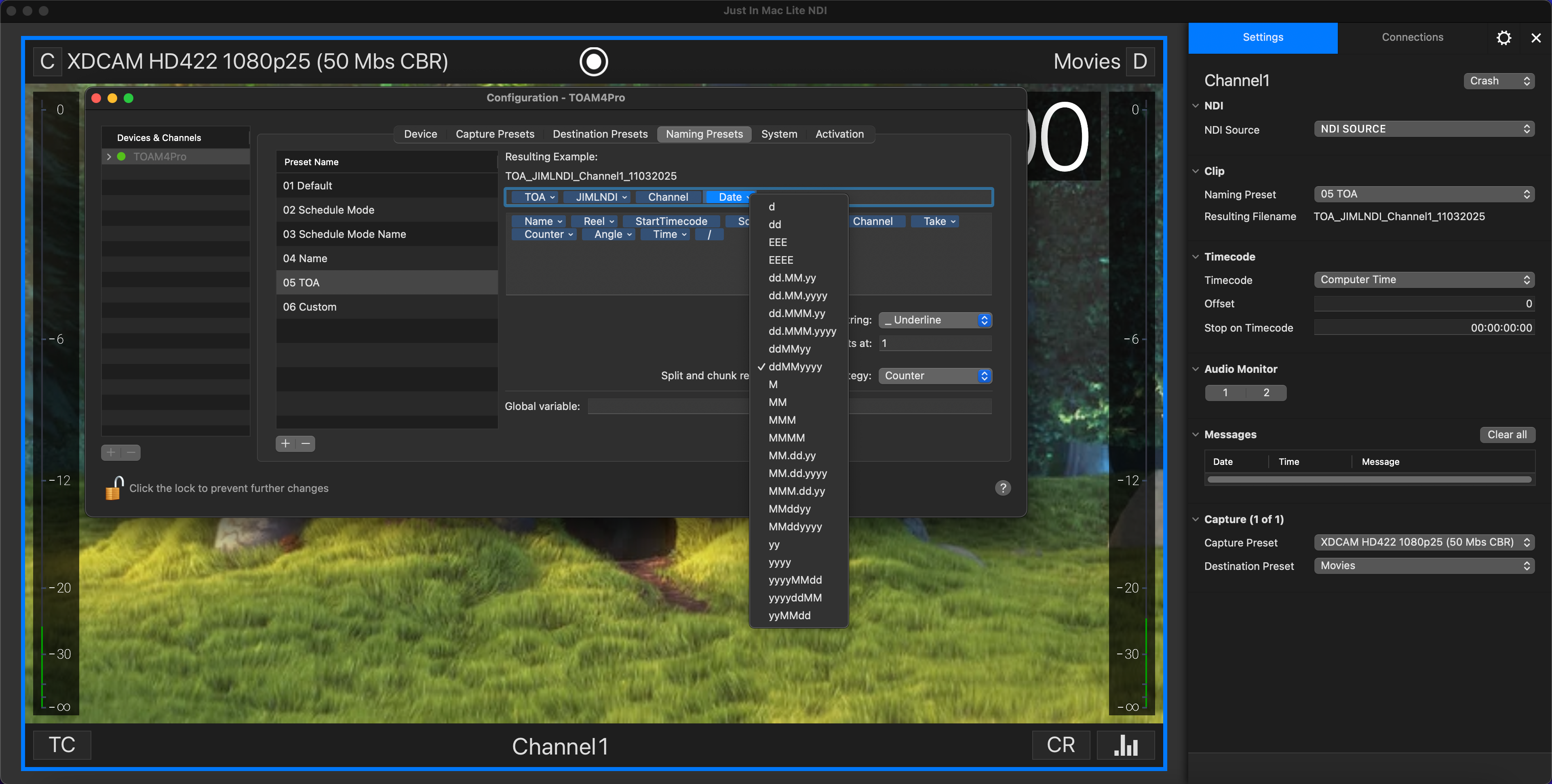Open the Destination Presets tab
This screenshot has height=784, width=1552.
[x=600, y=134]
